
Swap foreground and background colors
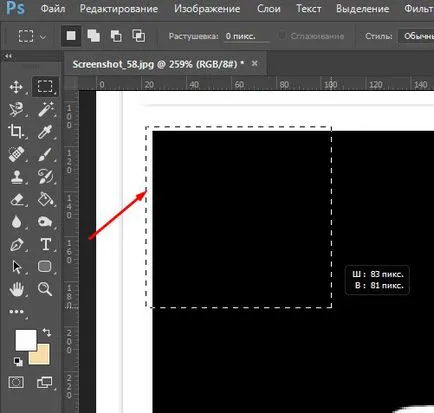tap(47, 332)
